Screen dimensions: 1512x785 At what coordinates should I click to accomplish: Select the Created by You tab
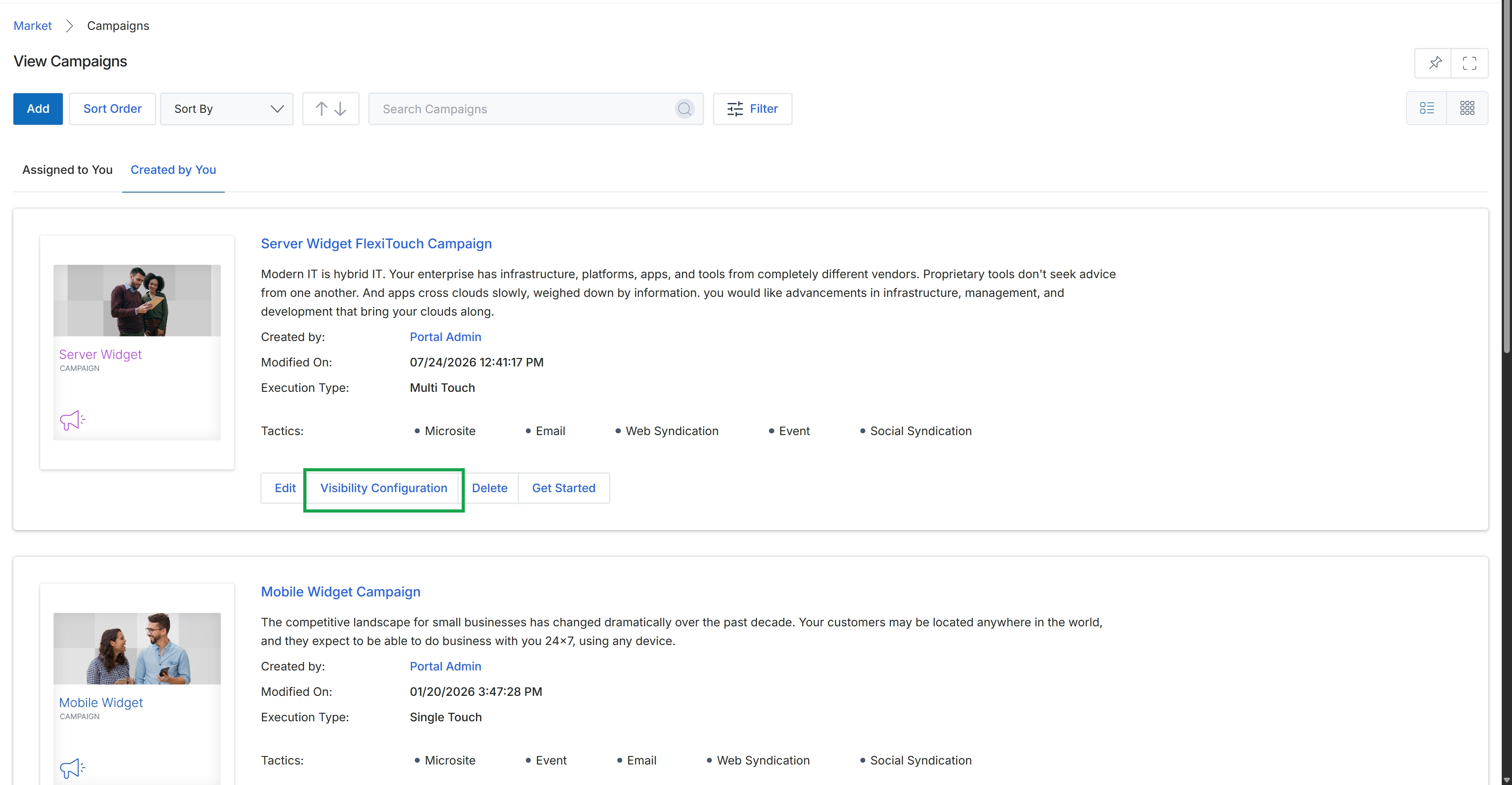(173, 169)
